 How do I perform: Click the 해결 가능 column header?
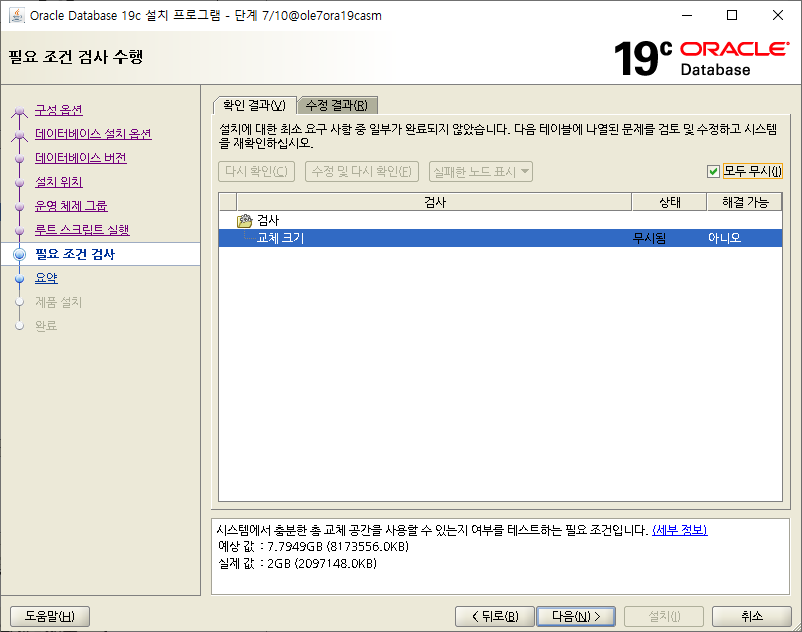(x=745, y=202)
